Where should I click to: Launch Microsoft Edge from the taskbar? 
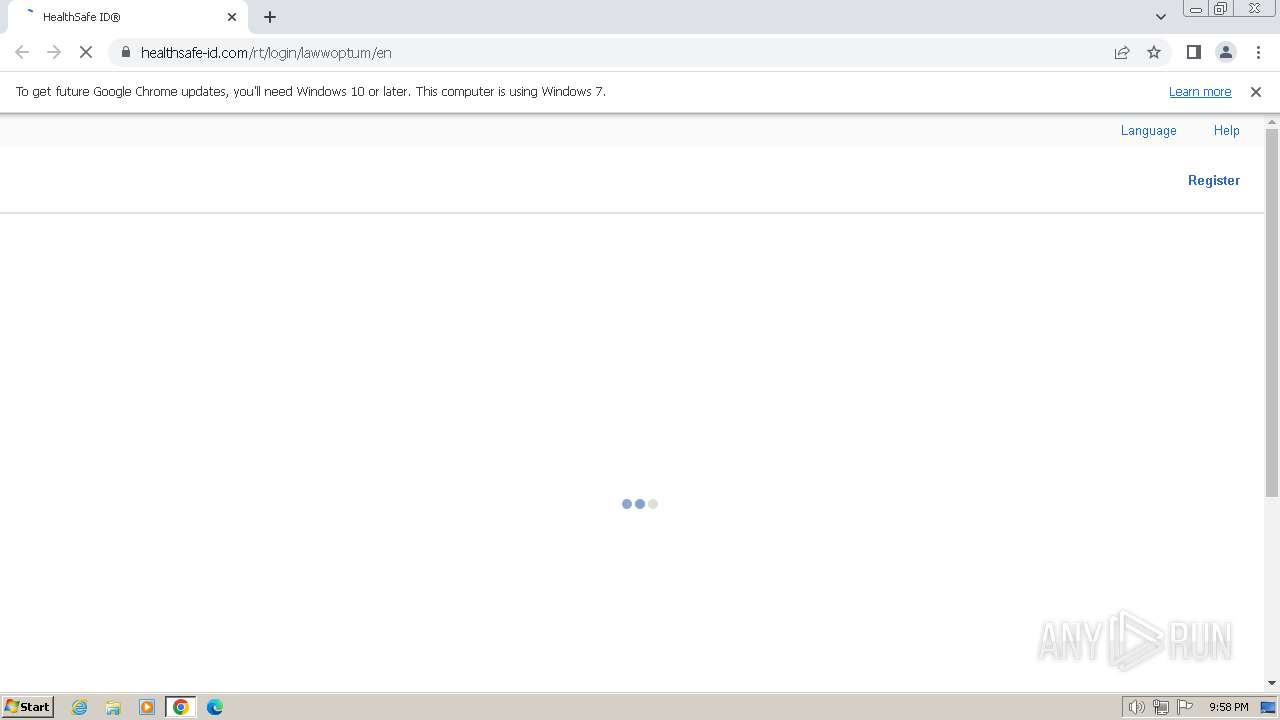215,707
